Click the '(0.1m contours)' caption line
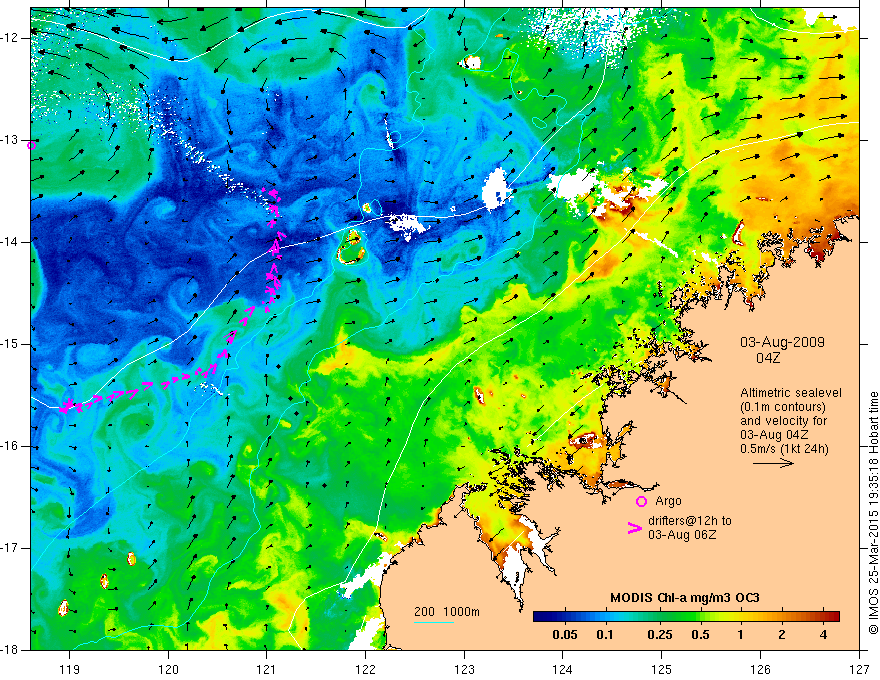The image size is (880, 680). tap(783, 407)
